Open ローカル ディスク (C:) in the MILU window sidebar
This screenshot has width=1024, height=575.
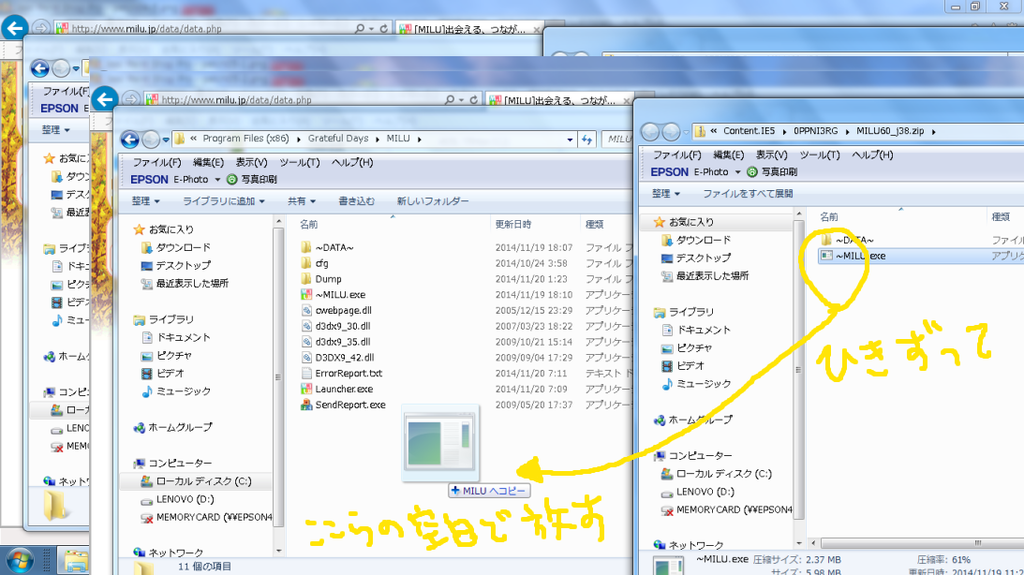click(x=196, y=481)
